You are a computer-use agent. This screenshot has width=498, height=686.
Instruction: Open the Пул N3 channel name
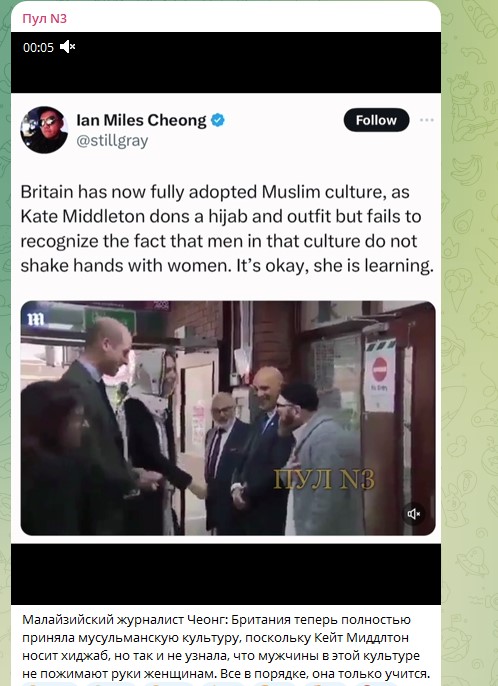point(44,18)
